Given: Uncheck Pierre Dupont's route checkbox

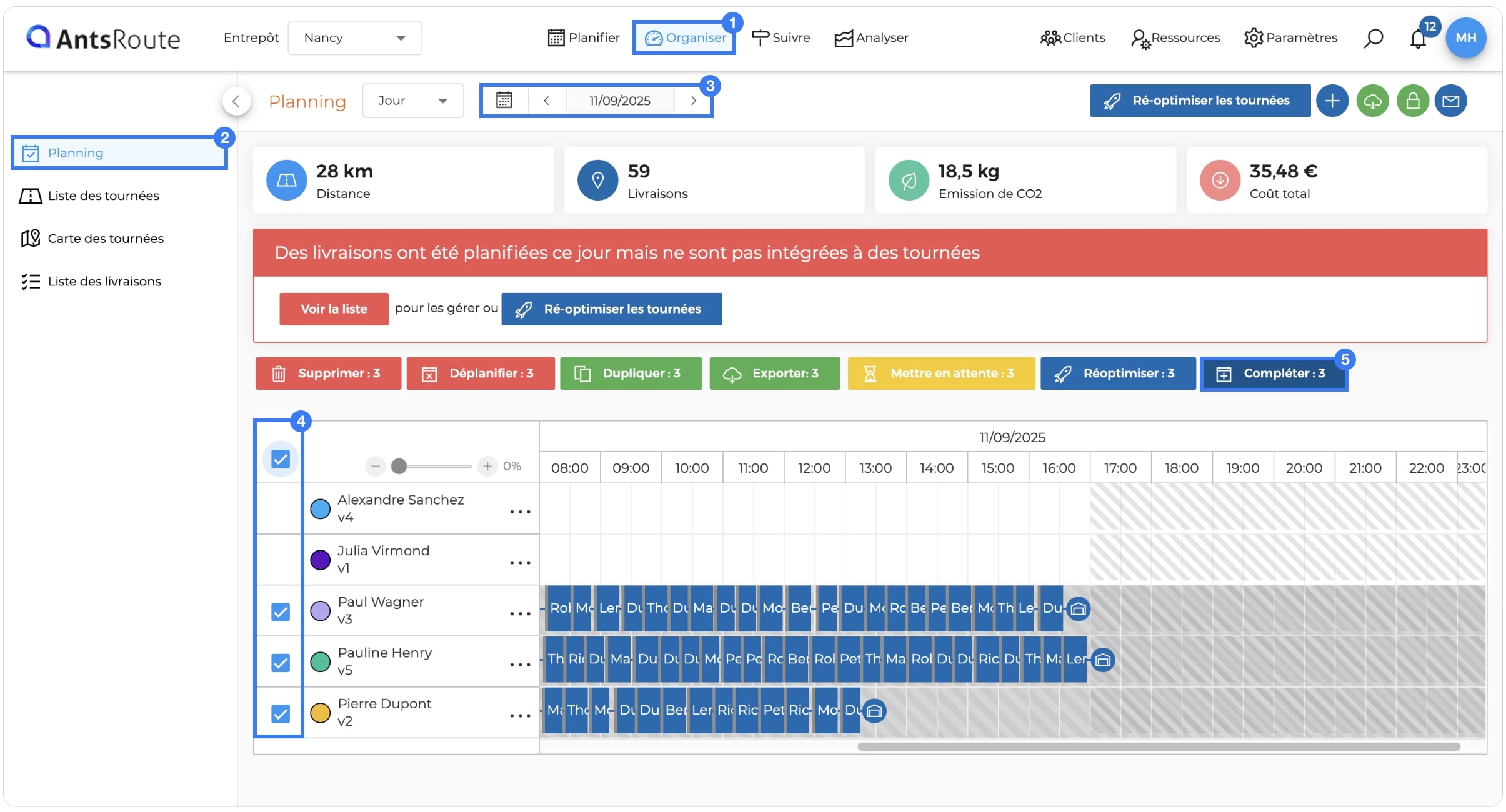Looking at the screenshot, I should click(x=281, y=713).
